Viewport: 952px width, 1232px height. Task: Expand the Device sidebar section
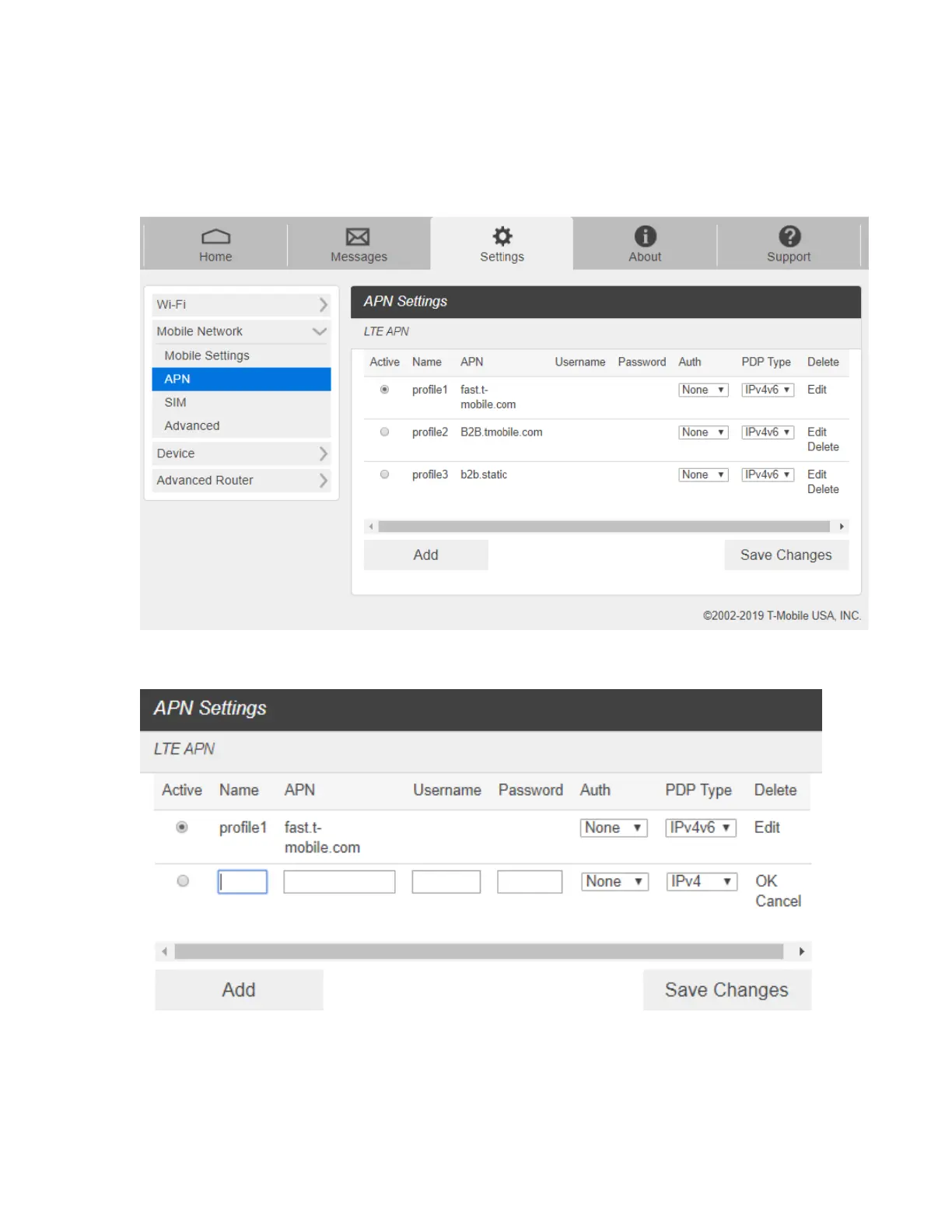241,453
